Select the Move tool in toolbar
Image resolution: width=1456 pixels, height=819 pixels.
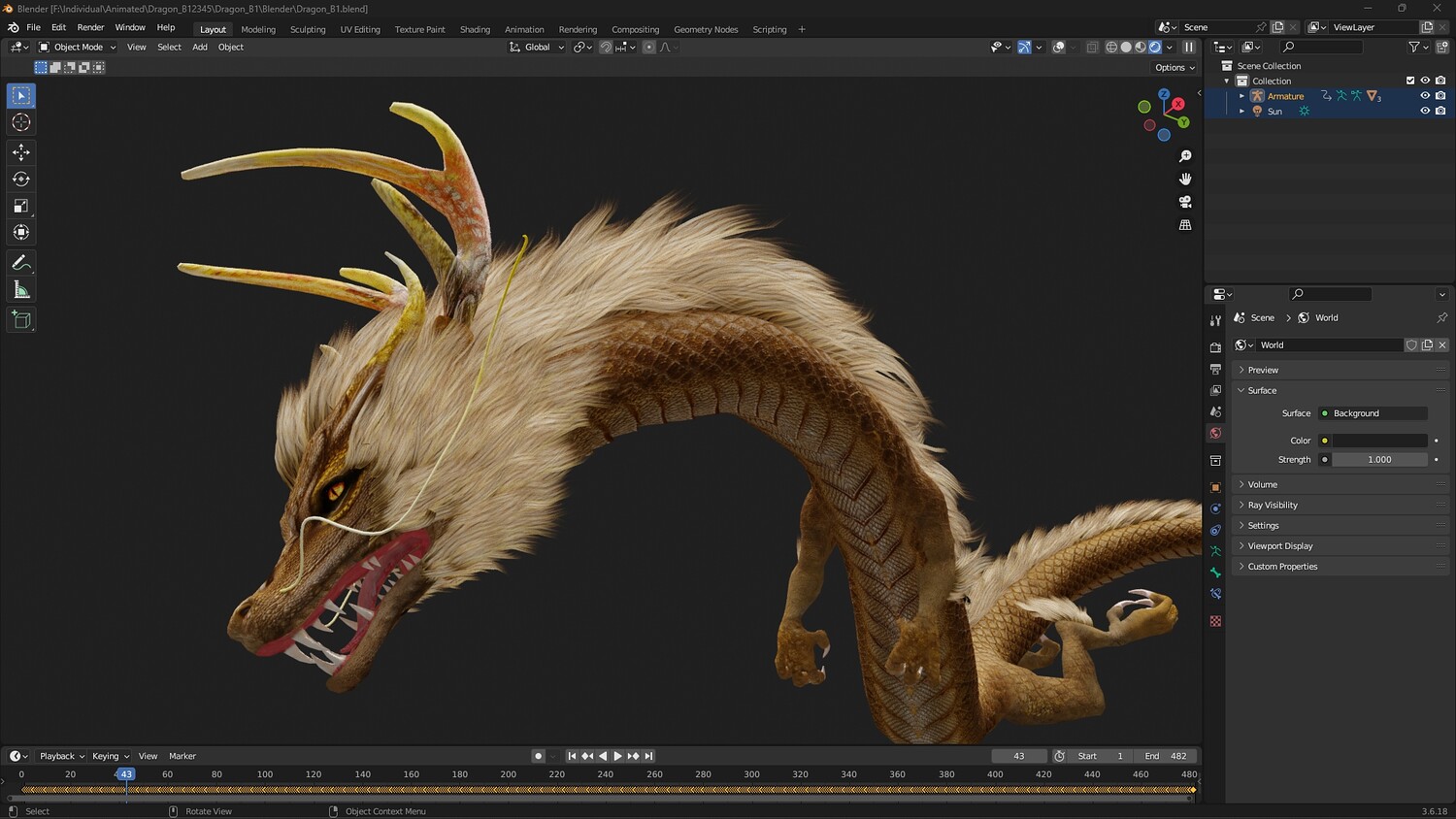tap(21, 152)
